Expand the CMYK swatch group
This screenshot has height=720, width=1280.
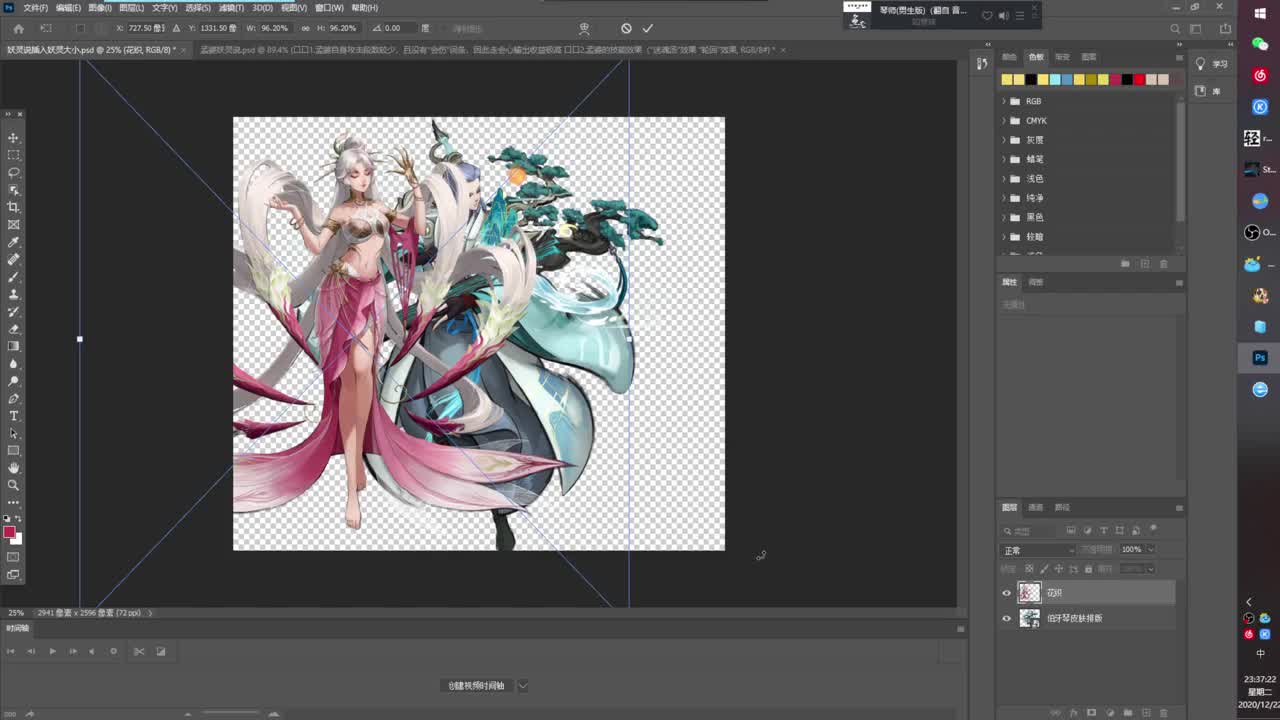pyautogui.click(x=1004, y=121)
